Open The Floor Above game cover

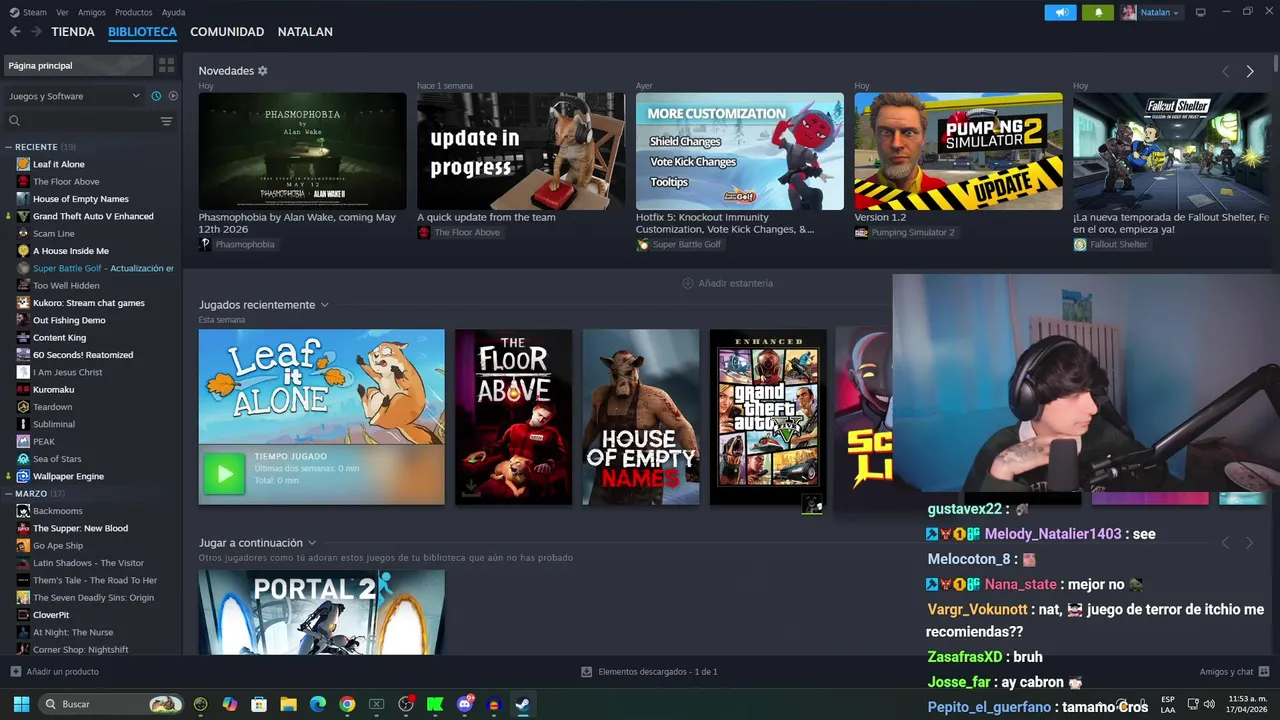[513, 417]
